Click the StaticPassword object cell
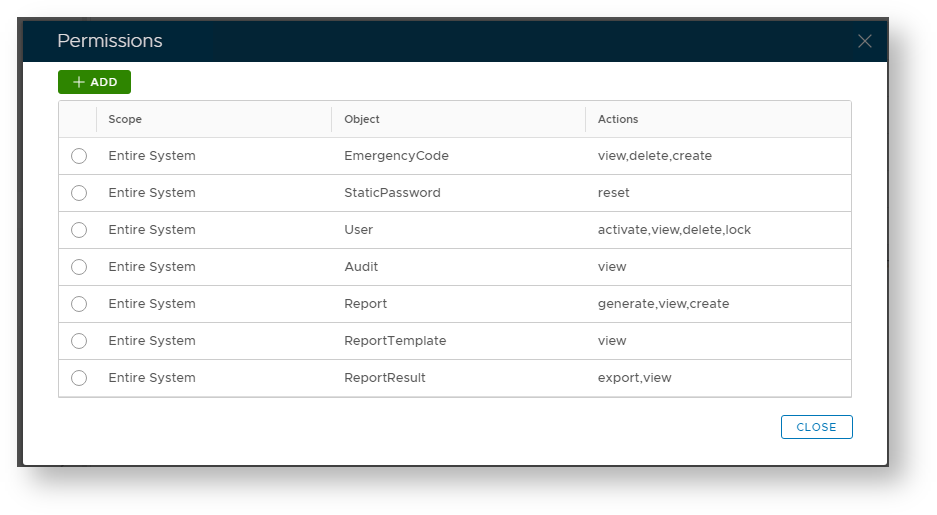This screenshot has width=937, height=515. [392, 193]
